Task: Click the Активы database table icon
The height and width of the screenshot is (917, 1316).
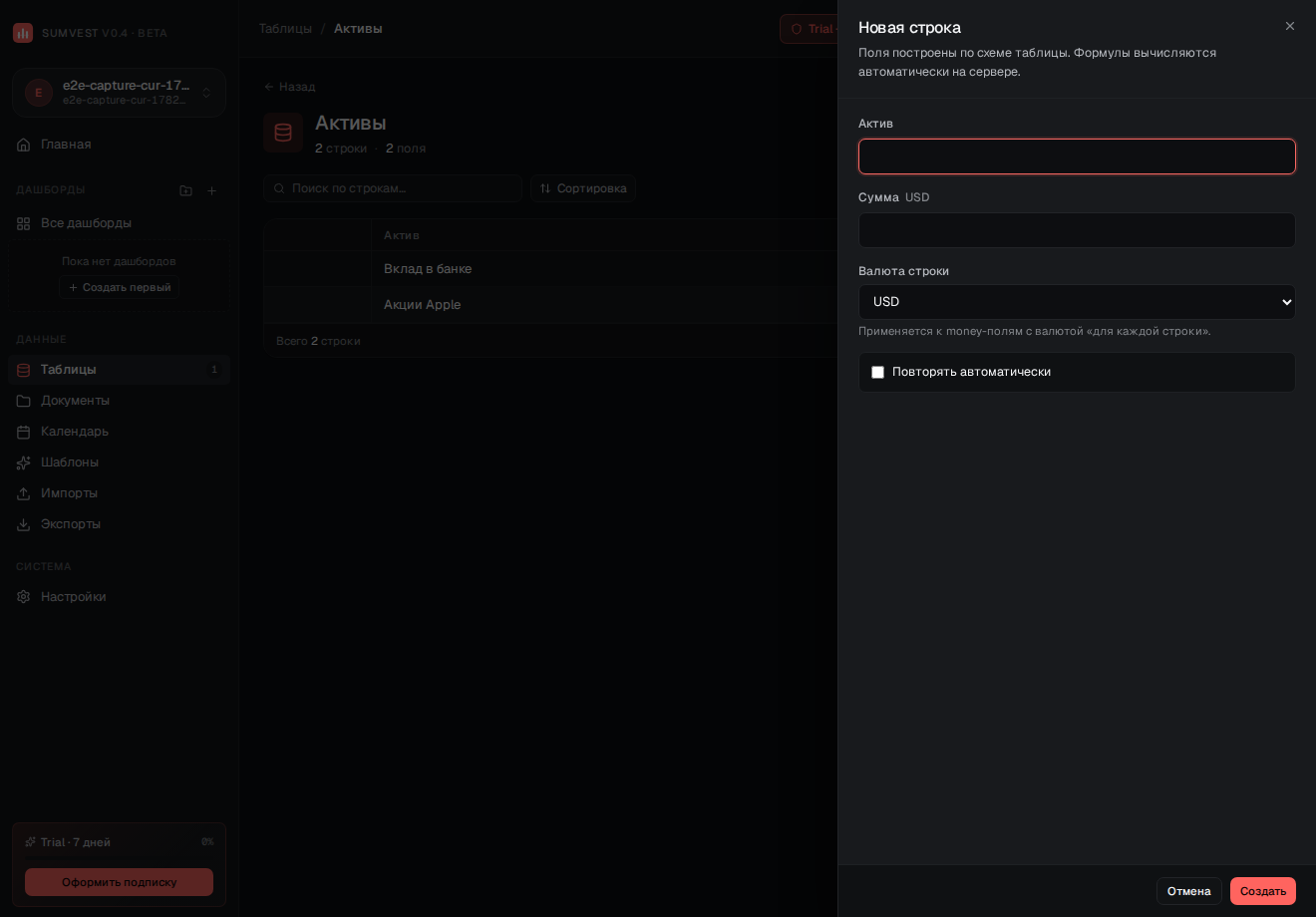Action: click(x=283, y=133)
